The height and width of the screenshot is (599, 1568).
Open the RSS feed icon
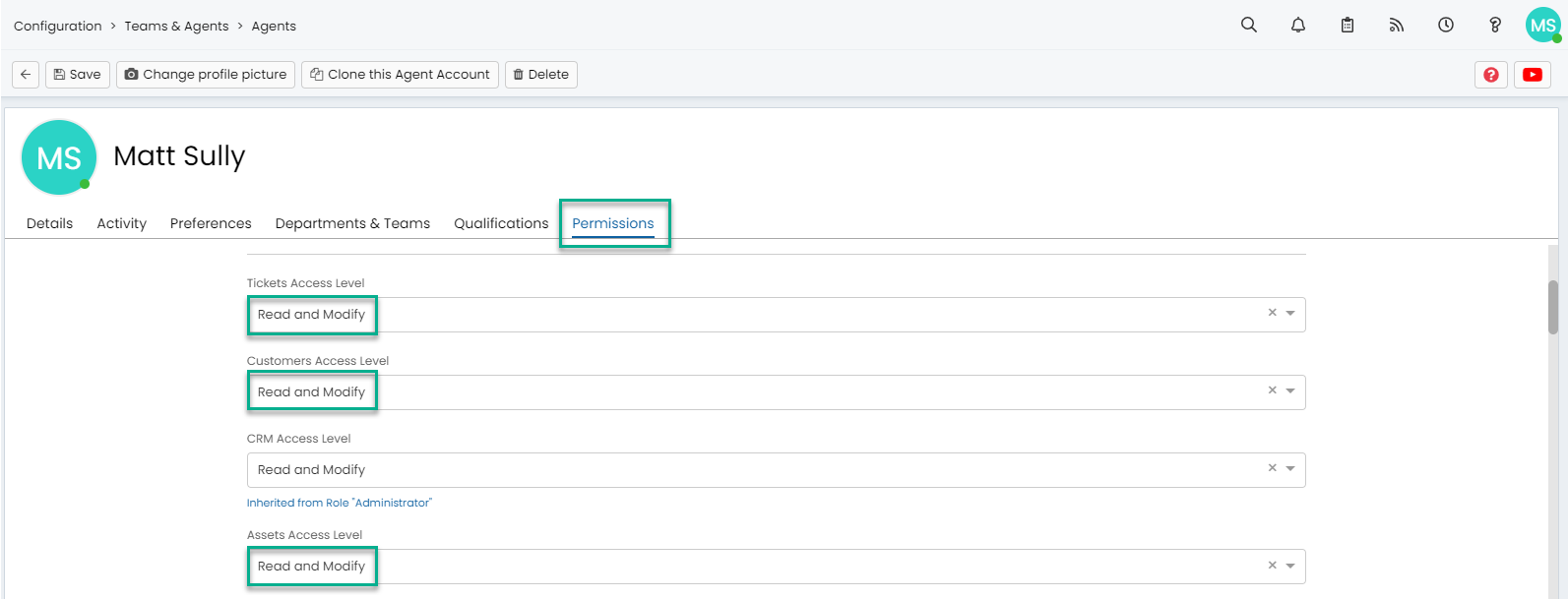pos(1396,26)
